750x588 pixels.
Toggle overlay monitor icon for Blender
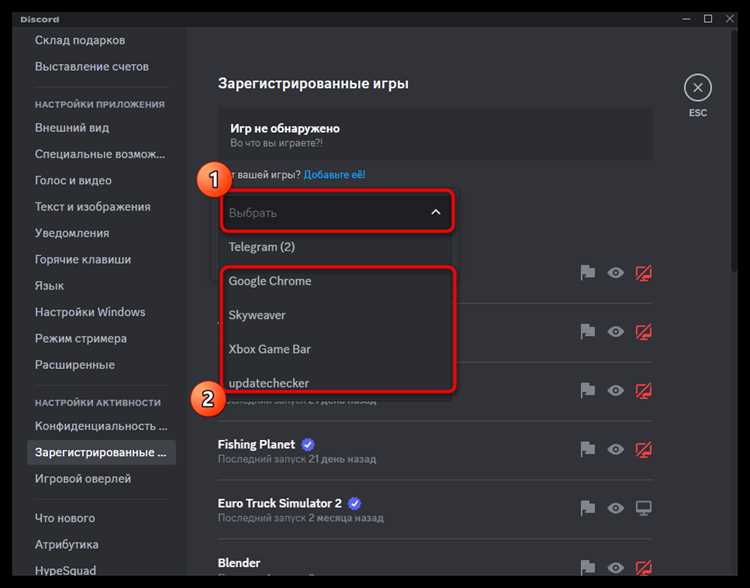[643, 567]
